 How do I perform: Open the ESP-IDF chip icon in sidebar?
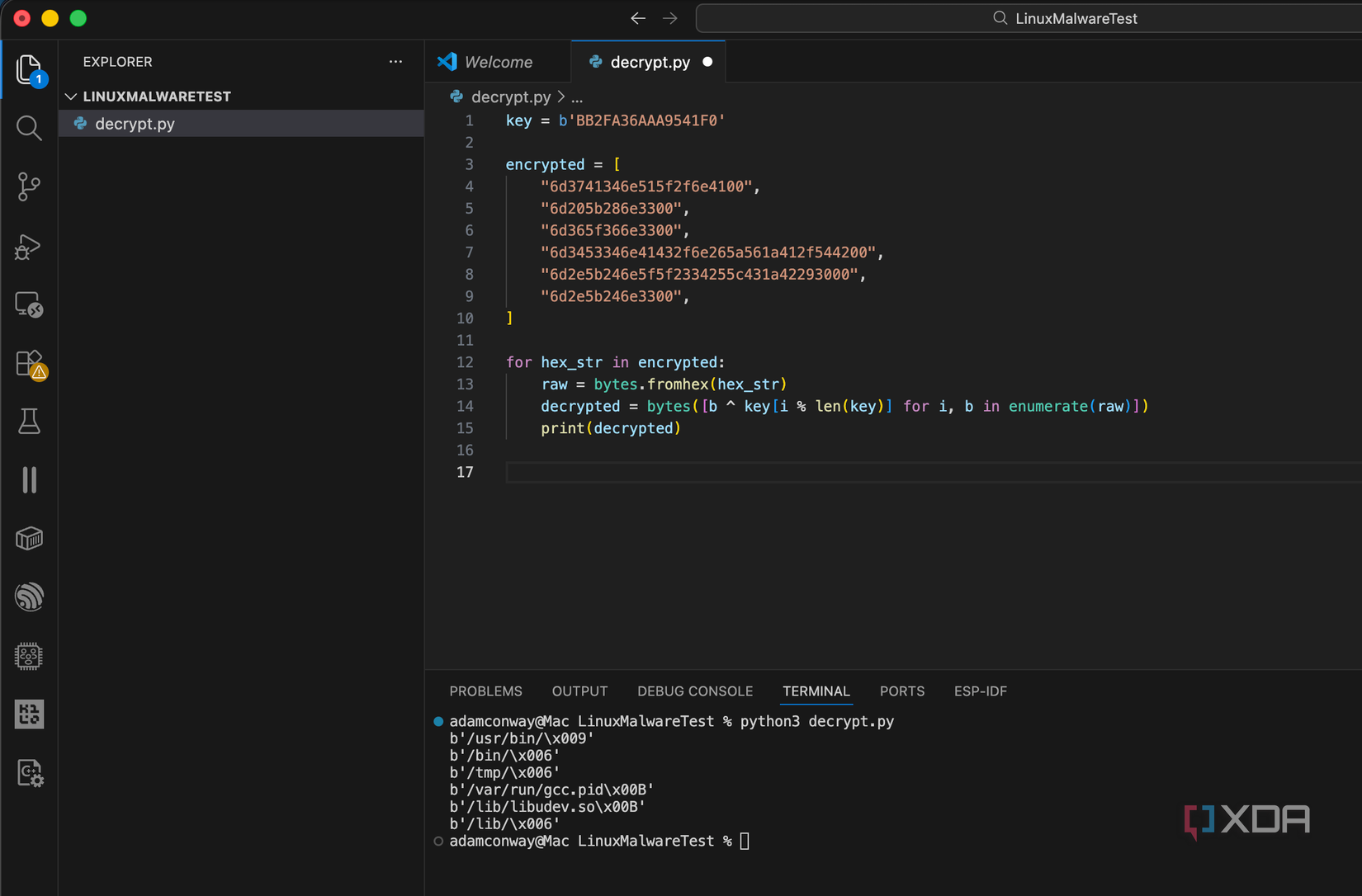click(29, 656)
